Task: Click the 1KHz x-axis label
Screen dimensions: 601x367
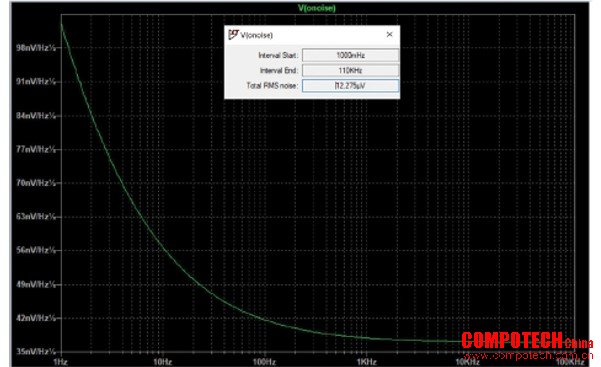Action: (x=367, y=362)
